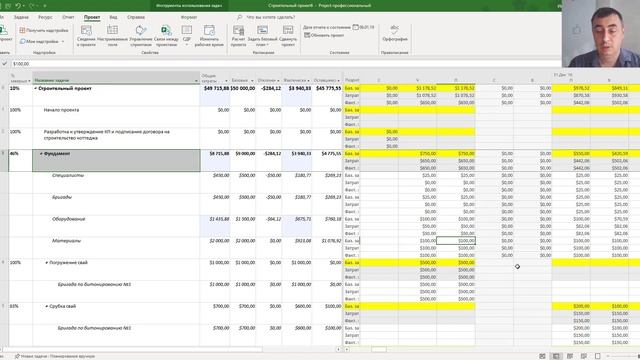Collapse the Строительный проект summary task
Image resolution: width=640 pixels, height=360 pixels.
(x=36, y=88)
